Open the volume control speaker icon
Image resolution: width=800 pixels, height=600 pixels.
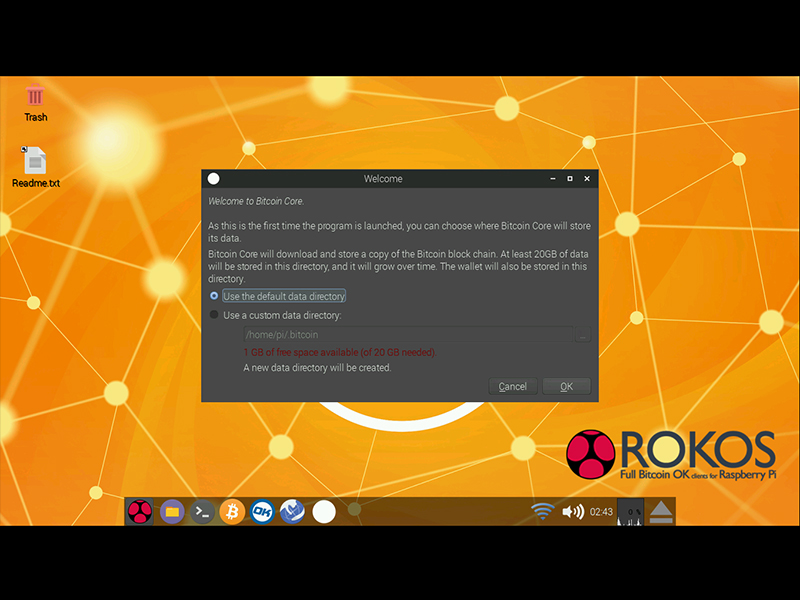[x=572, y=511]
